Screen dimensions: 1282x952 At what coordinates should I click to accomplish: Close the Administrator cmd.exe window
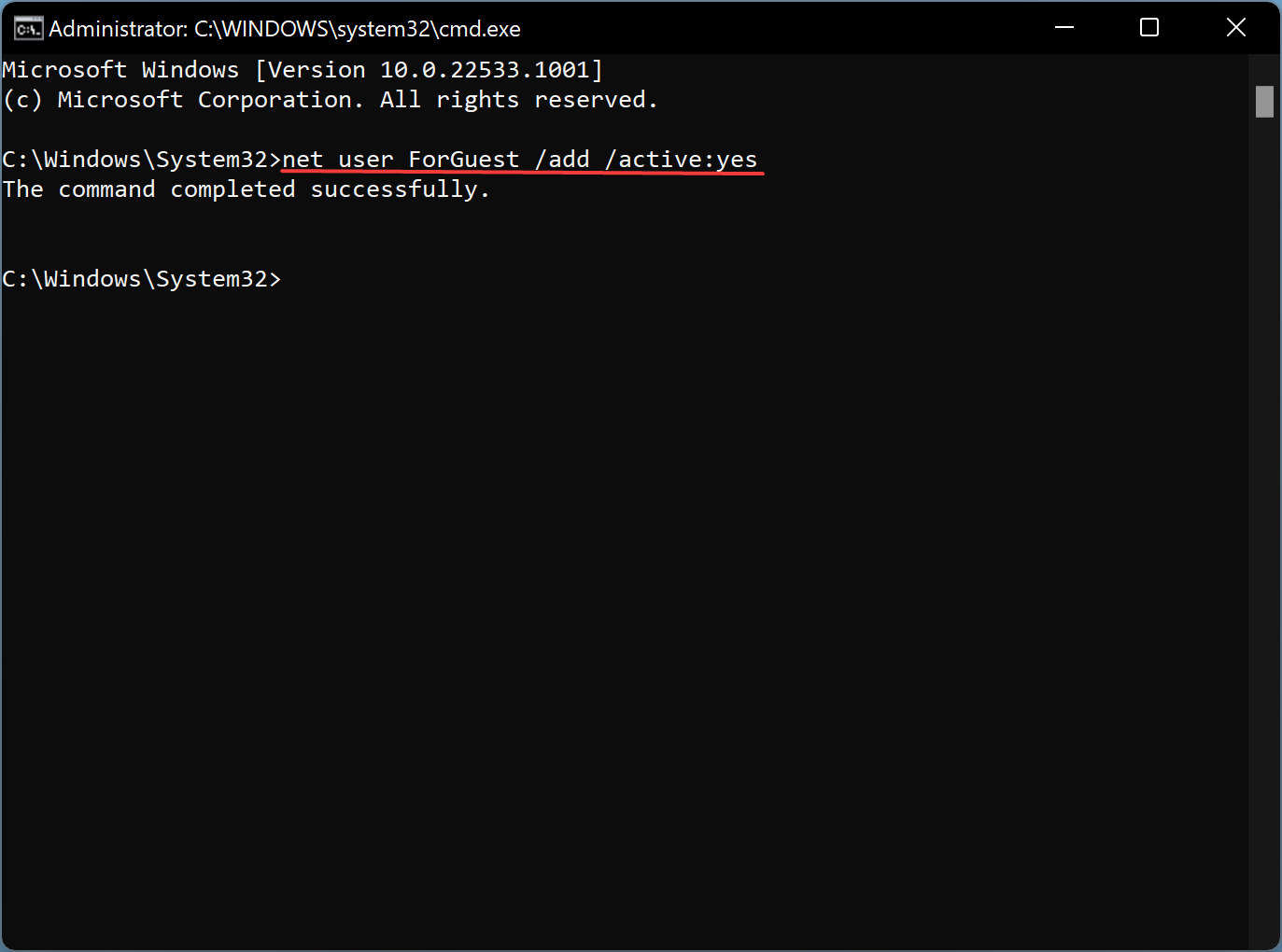point(1236,28)
